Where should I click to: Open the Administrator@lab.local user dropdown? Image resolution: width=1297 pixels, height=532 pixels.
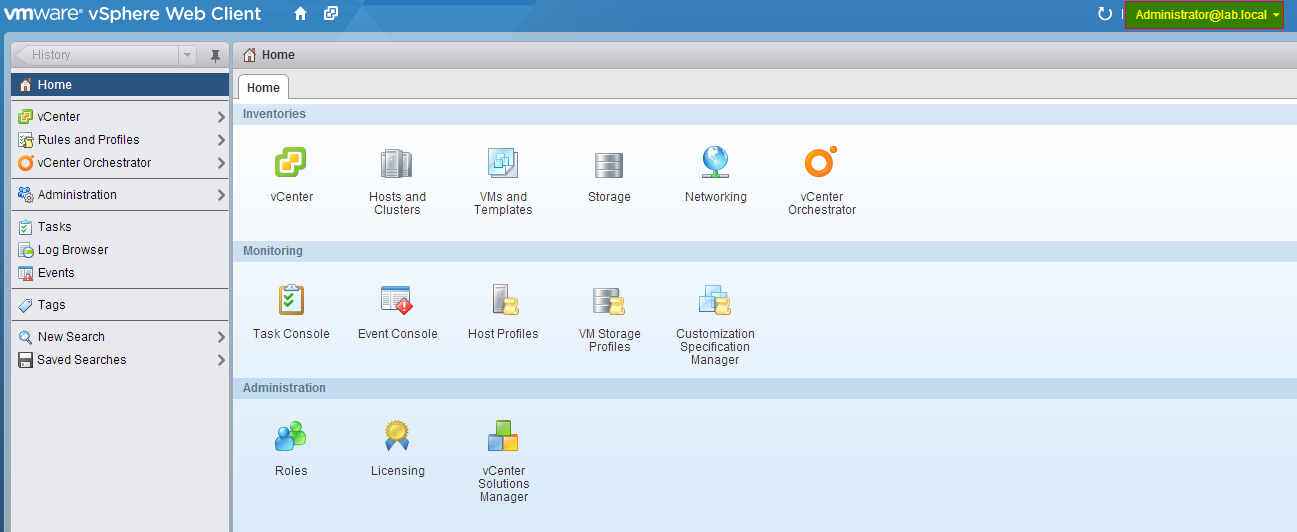click(1205, 15)
